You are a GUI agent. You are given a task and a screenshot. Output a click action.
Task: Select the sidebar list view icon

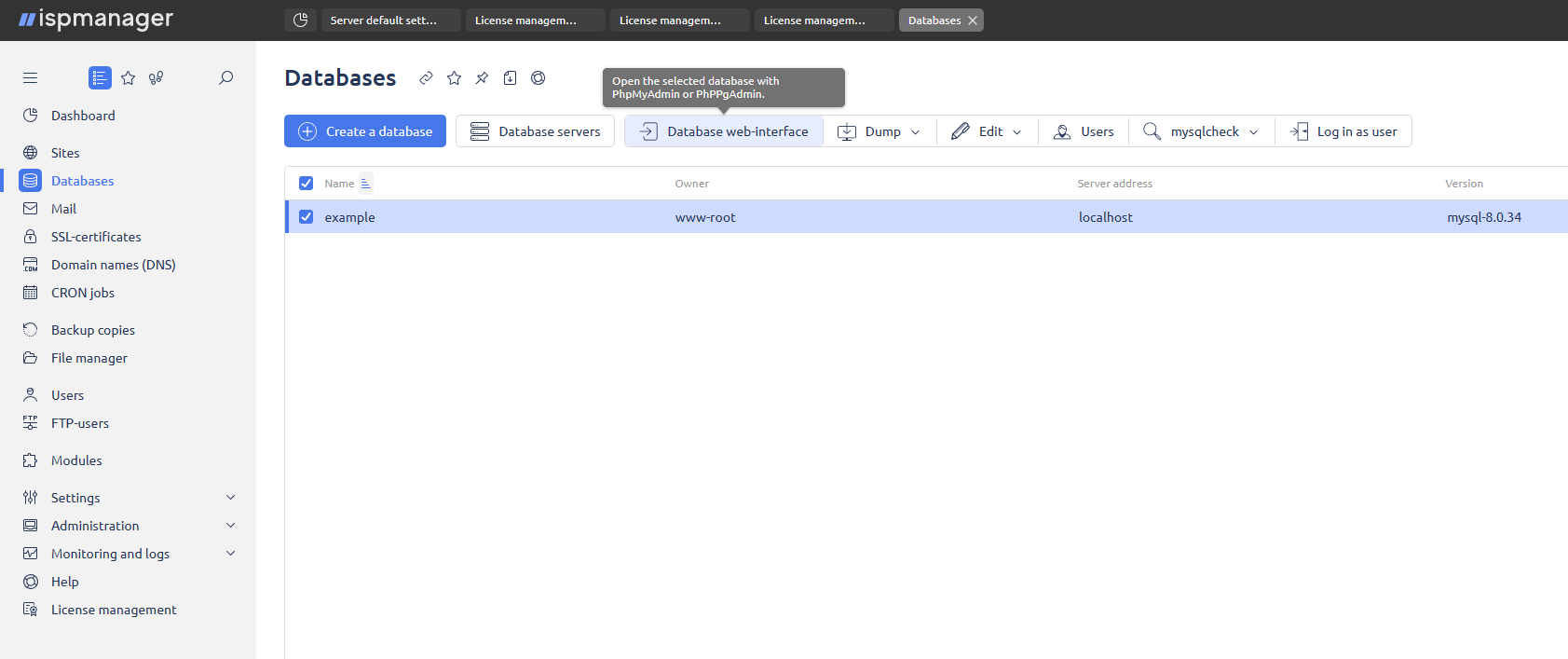(100, 78)
